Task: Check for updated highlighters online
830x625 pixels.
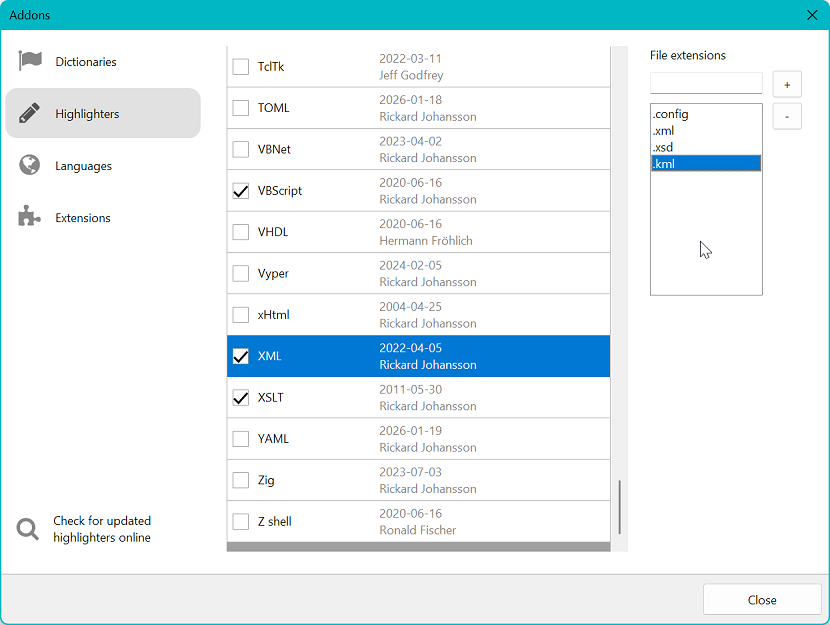Action: point(102,529)
